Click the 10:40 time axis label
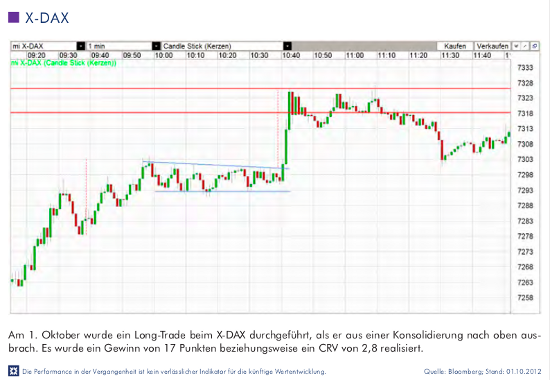 [x=291, y=55]
